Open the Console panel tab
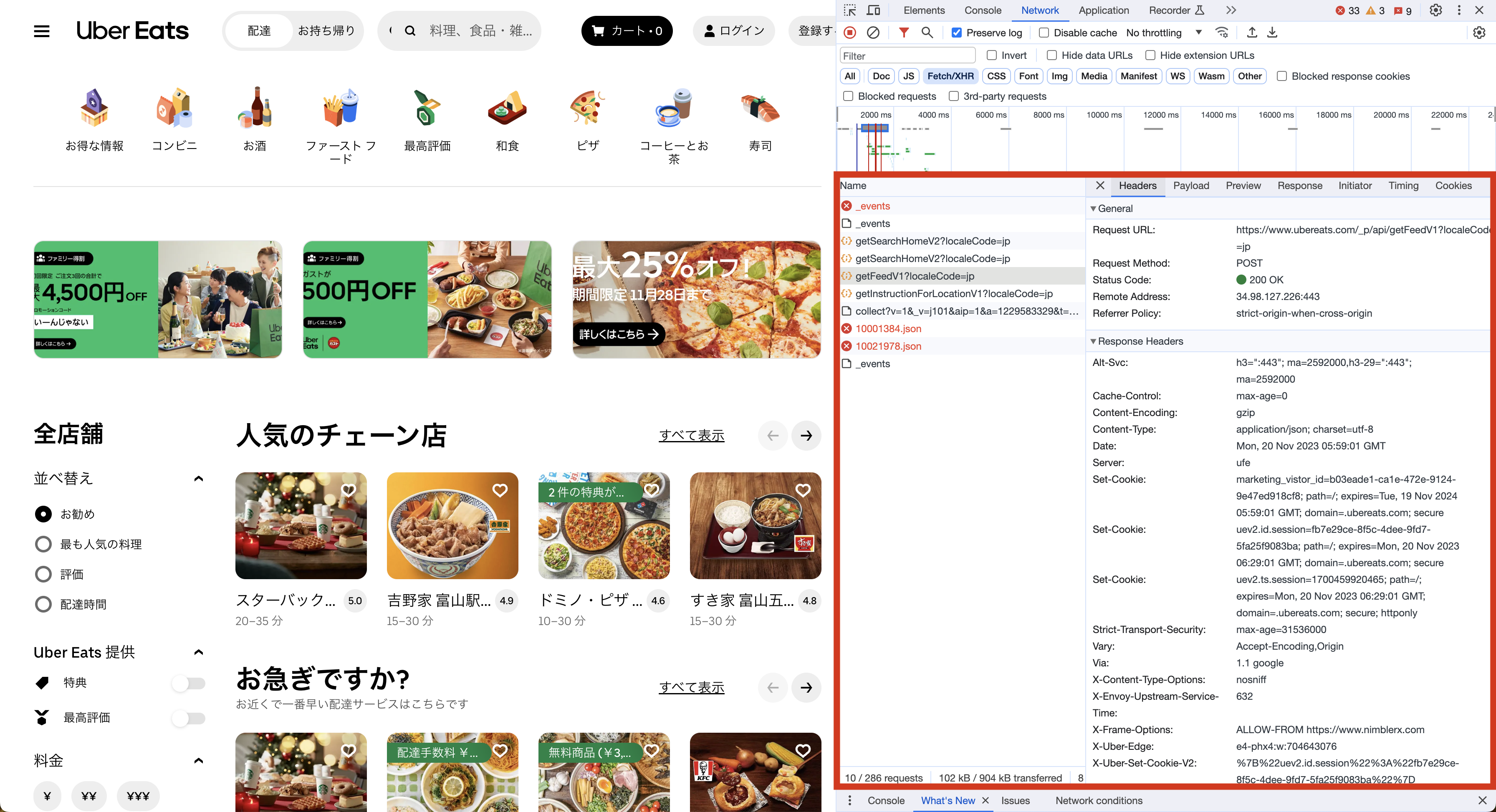Image resolution: width=1496 pixels, height=812 pixels. [983, 10]
